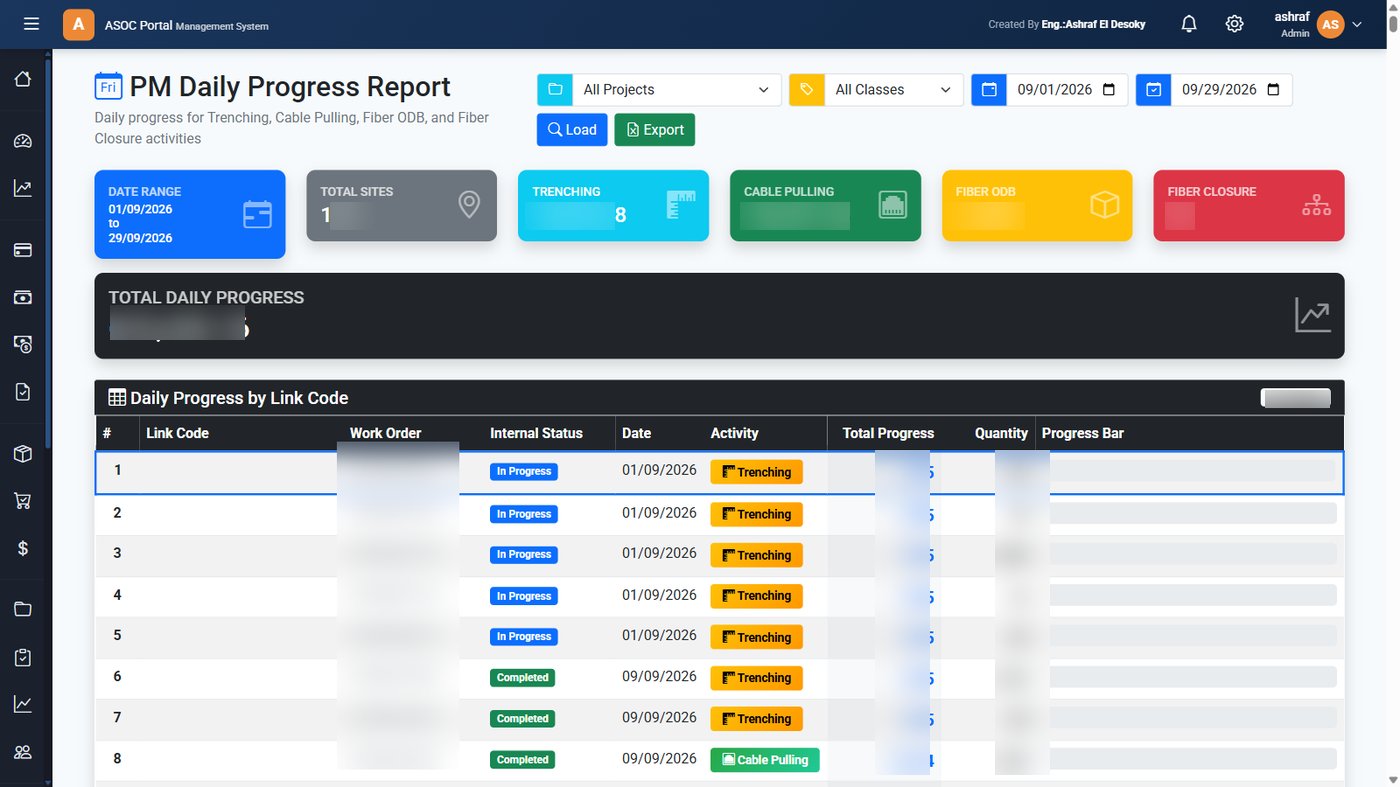Click the Total Sites summary card
This screenshot has width=1400, height=787.
(x=401, y=205)
